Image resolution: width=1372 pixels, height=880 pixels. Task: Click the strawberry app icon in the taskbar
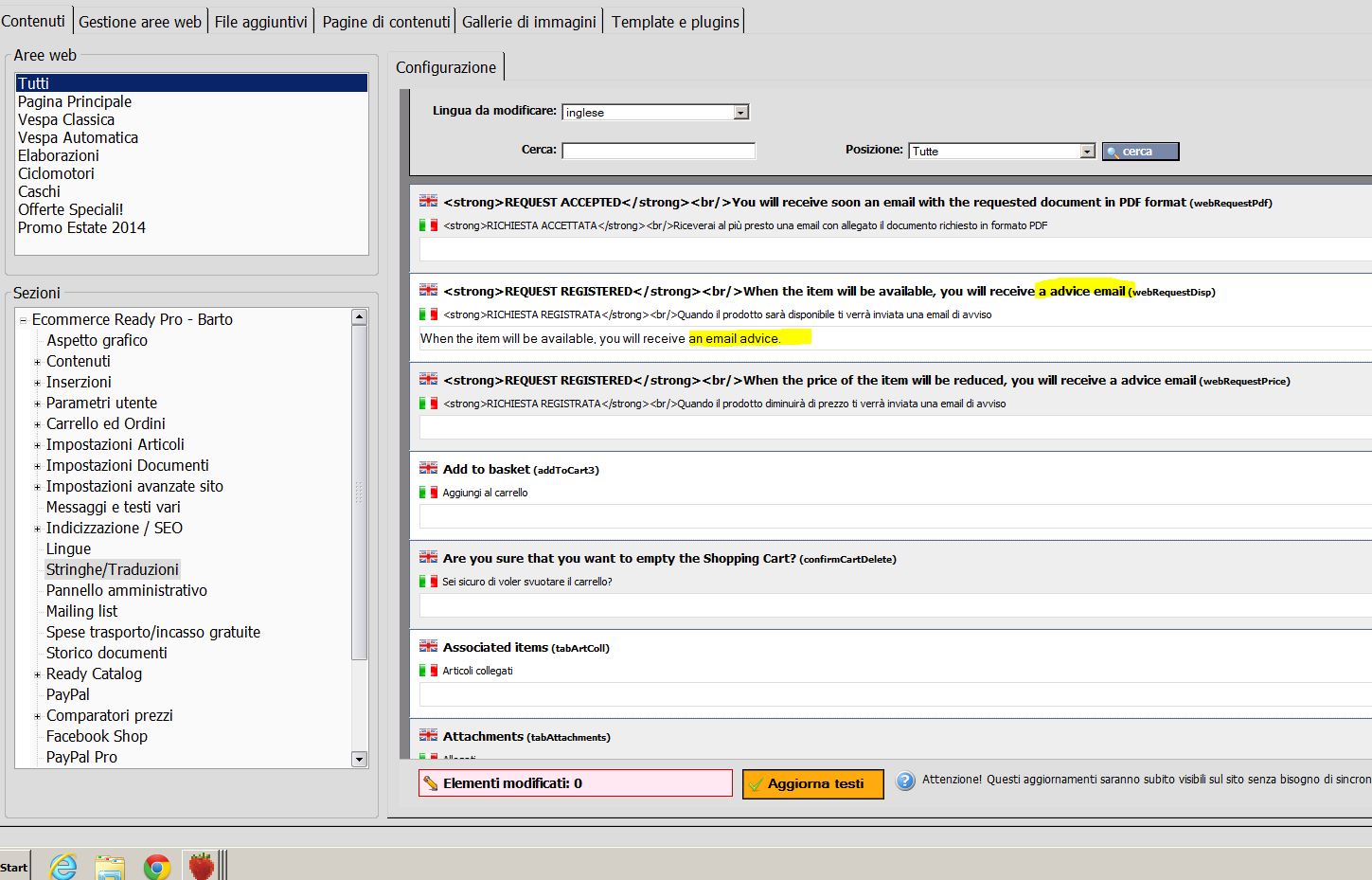[201, 866]
